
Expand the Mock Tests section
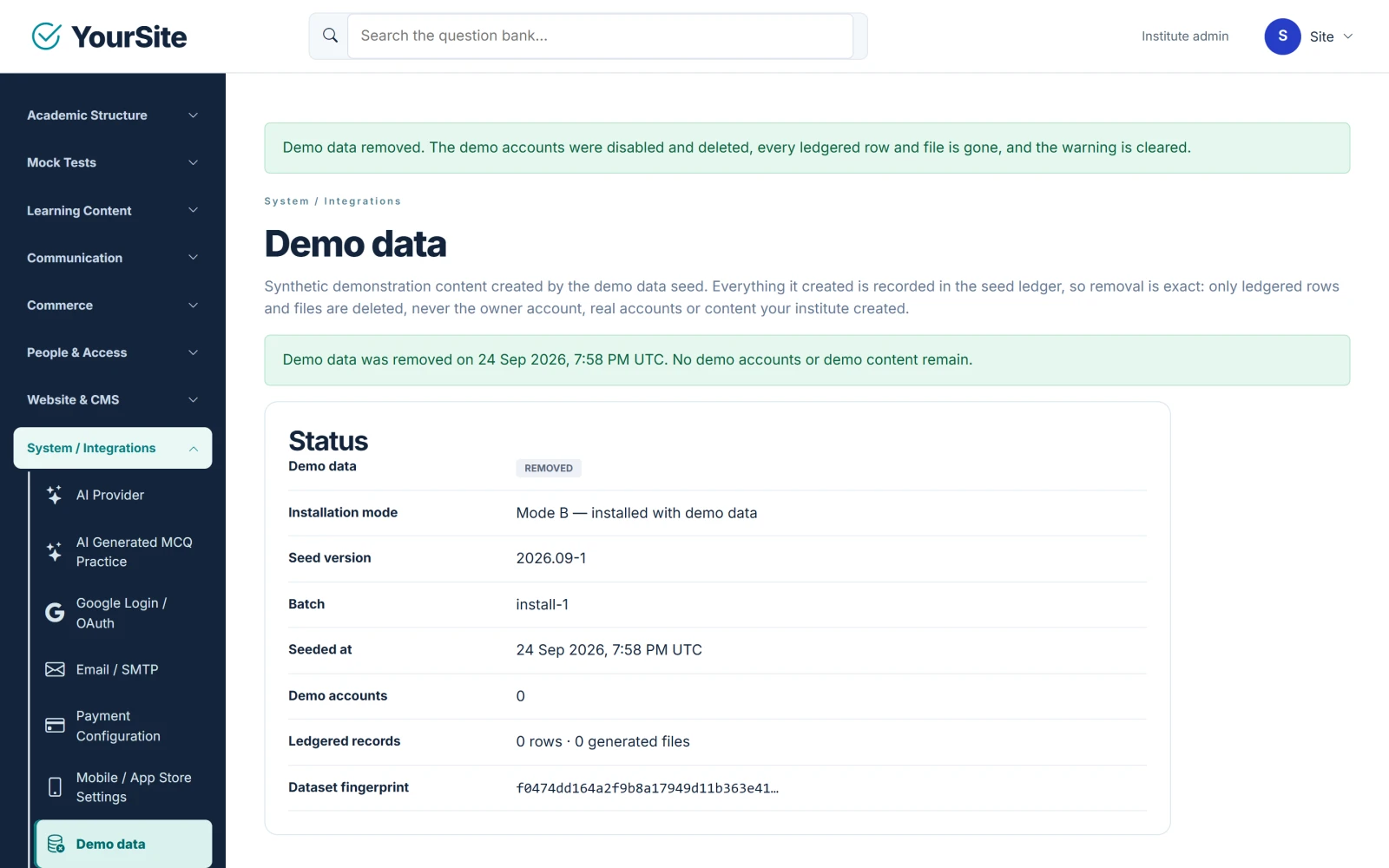113,162
